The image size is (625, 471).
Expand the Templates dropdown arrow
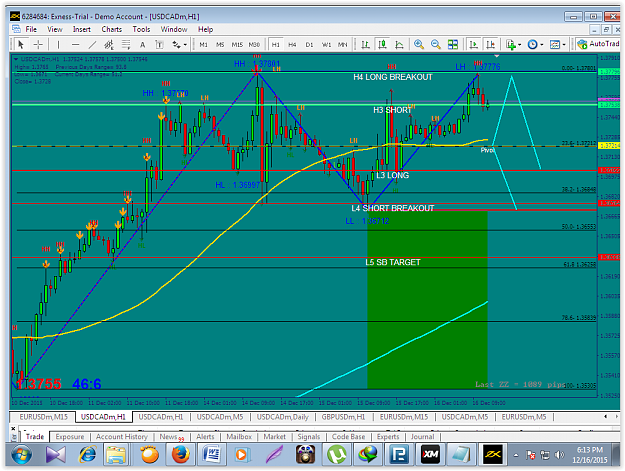coord(564,45)
